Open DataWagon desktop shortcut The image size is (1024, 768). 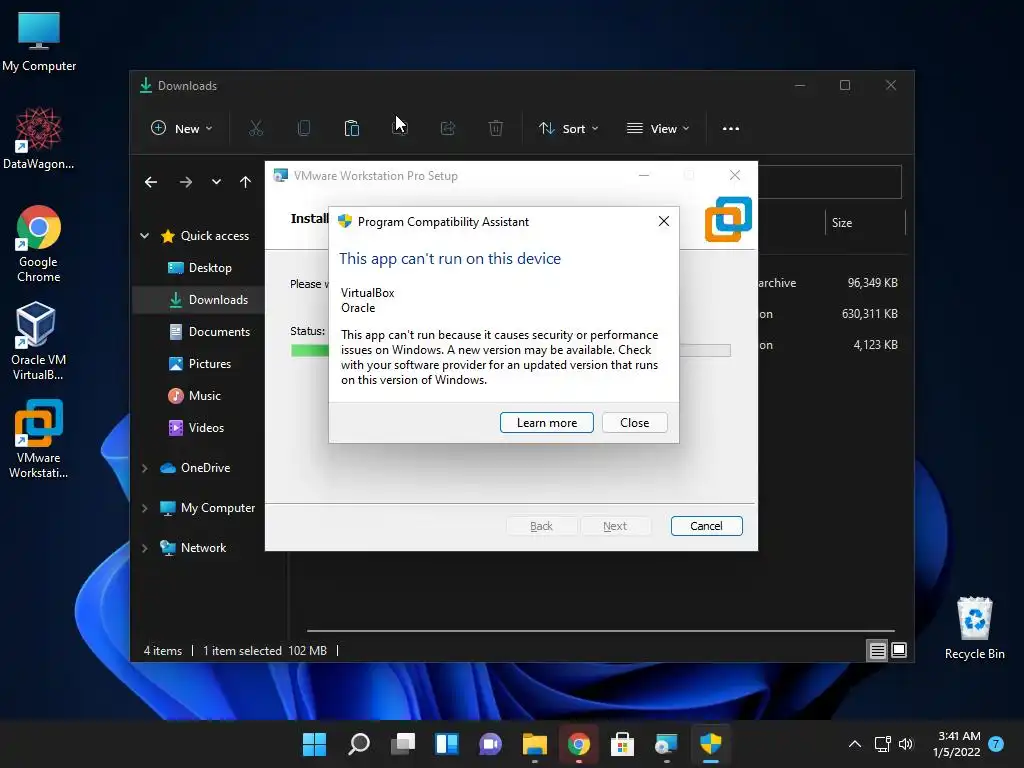coord(39,138)
